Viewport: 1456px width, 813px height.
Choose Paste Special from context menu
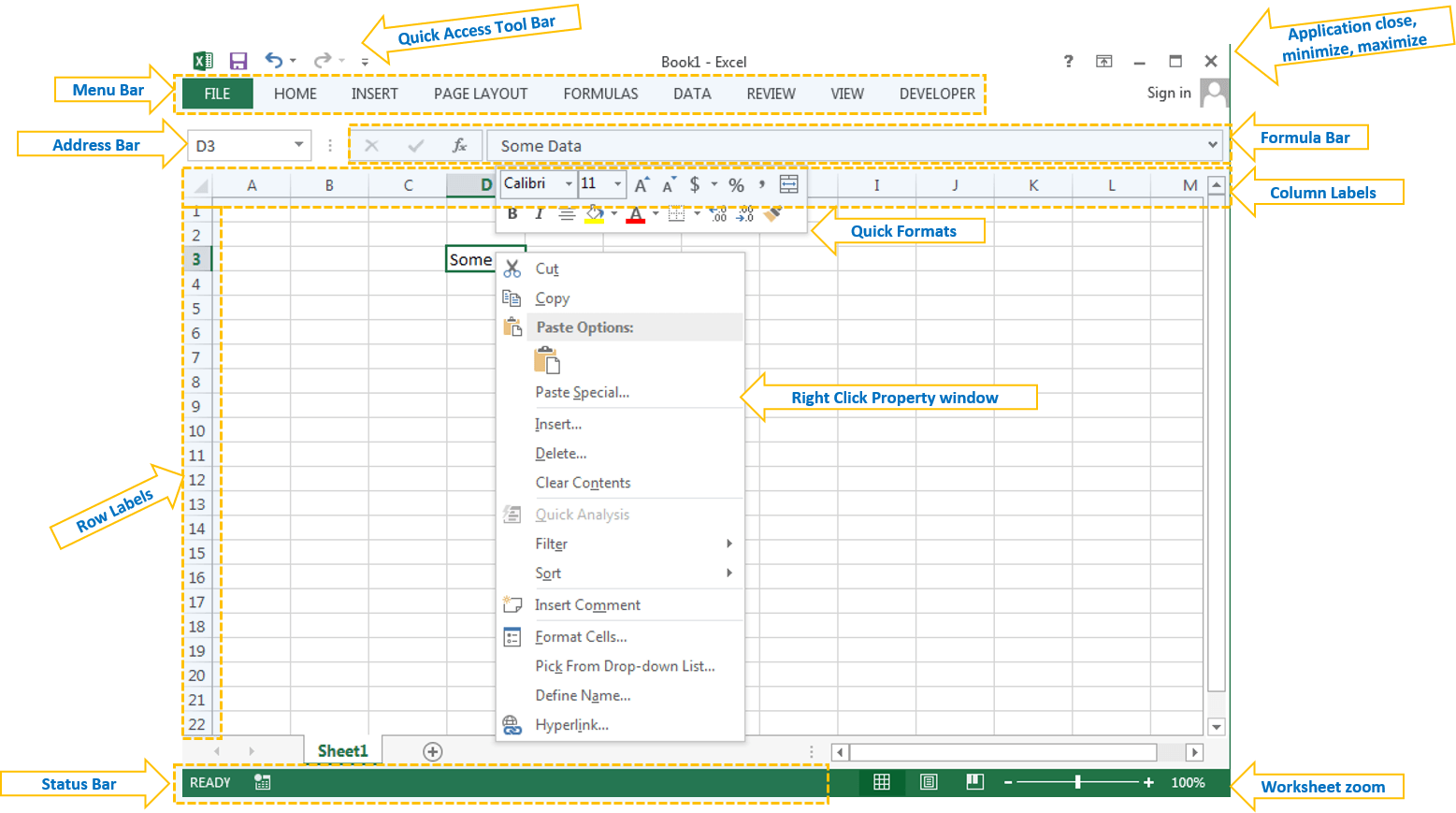coord(582,392)
